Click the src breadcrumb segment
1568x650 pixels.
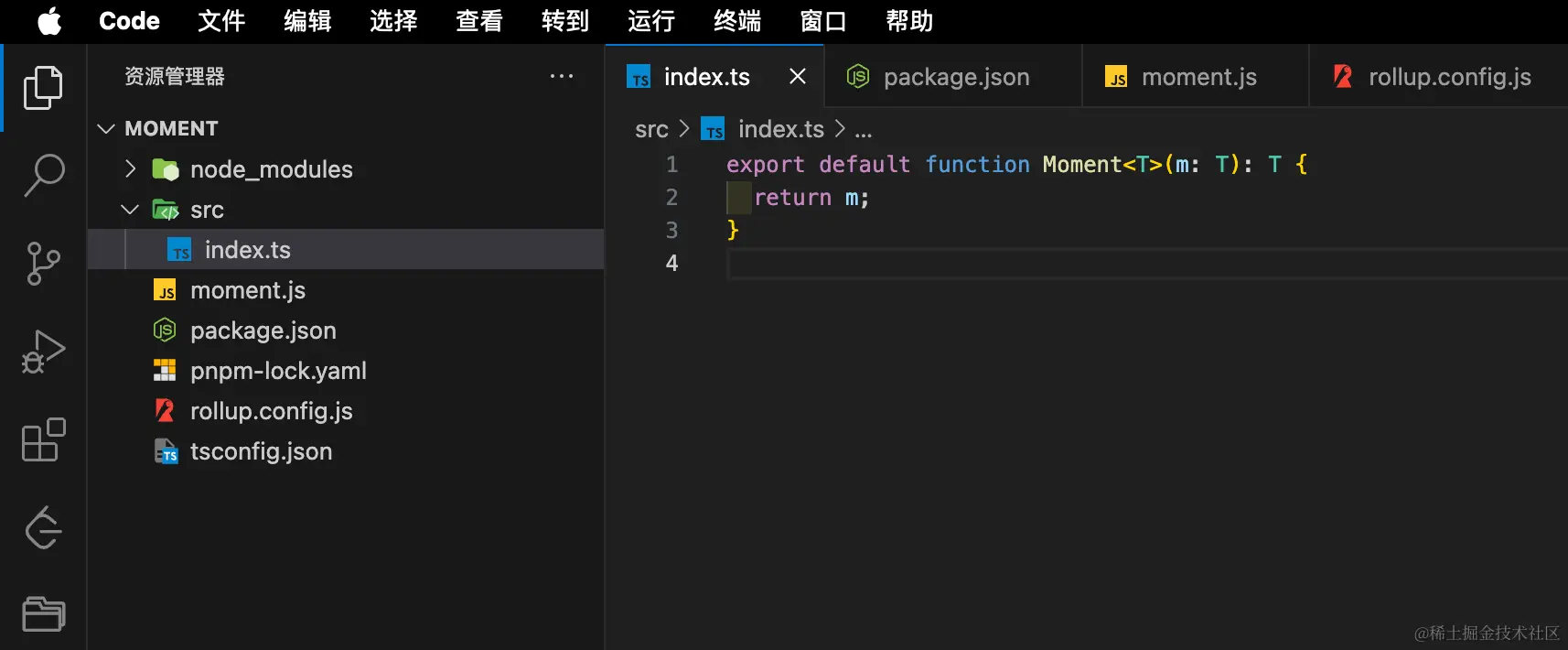click(x=651, y=129)
